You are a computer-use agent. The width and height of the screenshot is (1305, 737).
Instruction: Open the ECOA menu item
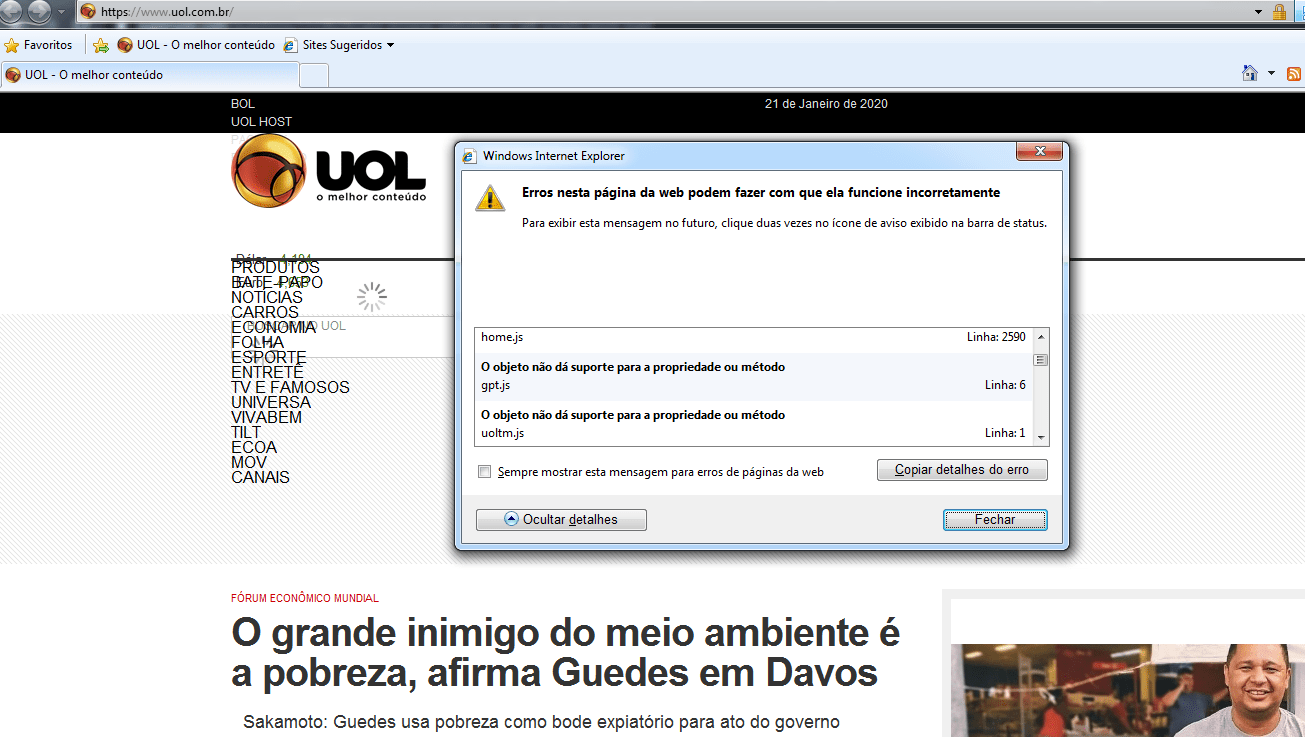[x=254, y=447]
